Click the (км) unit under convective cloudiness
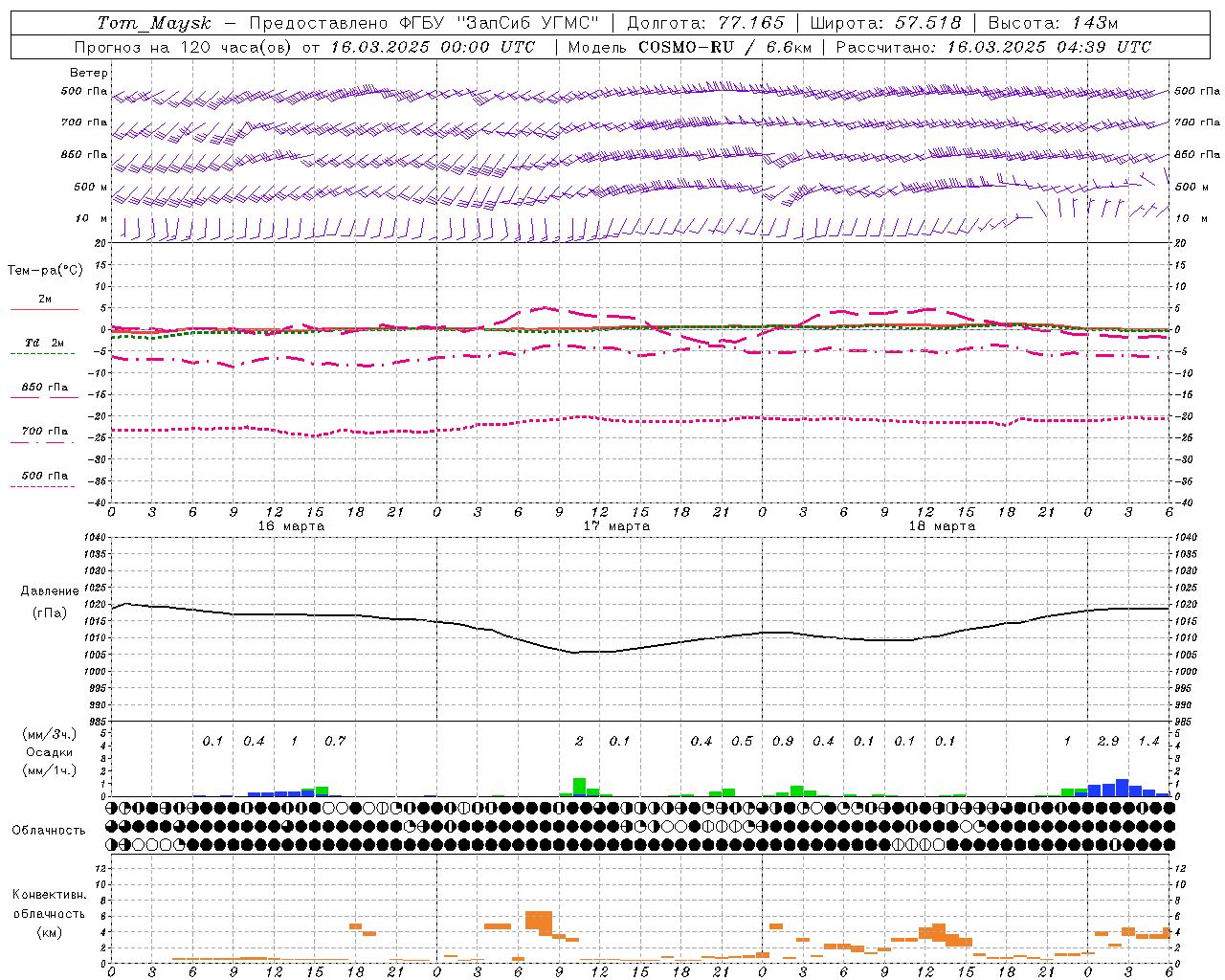This screenshot has width=1225, height=980. click(x=49, y=932)
